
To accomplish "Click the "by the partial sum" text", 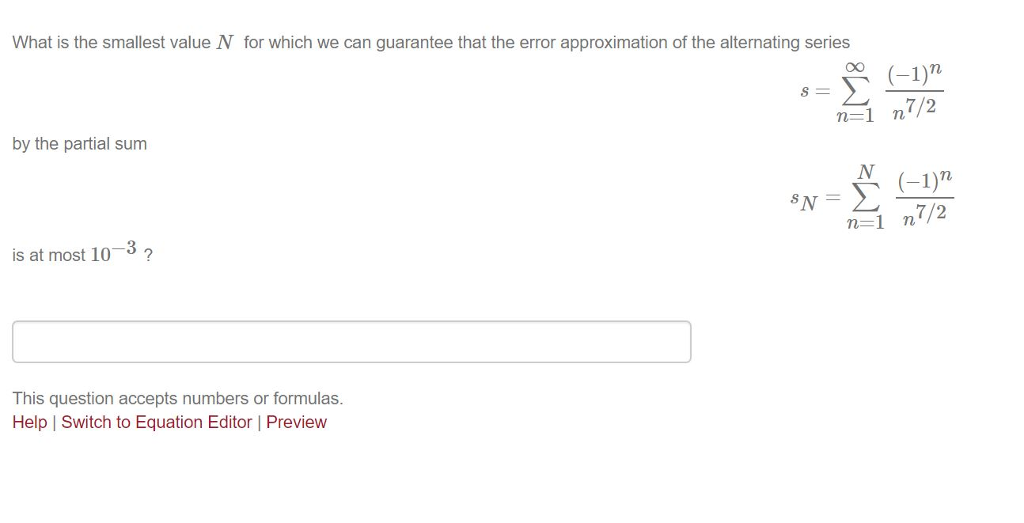I will 79,144.
